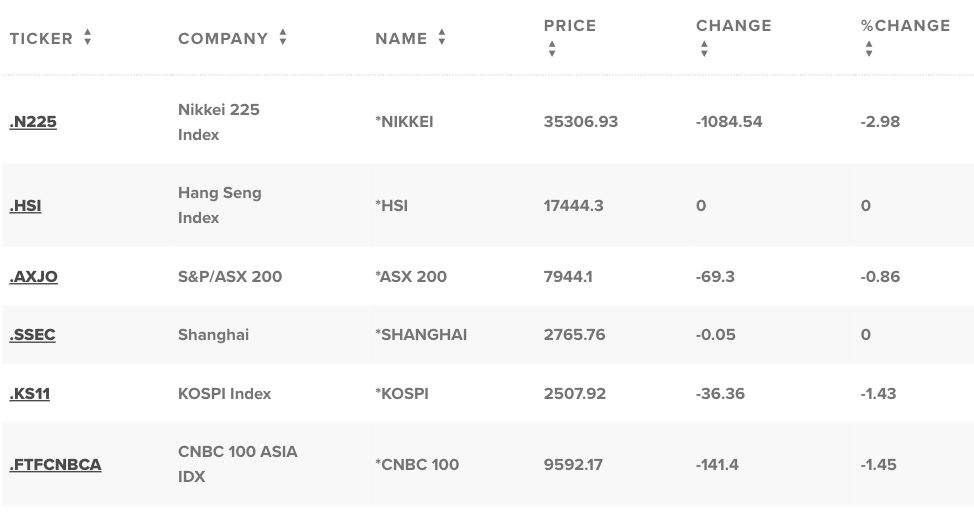This screenshot has height=522, width=974.
Task: Click the COMPANY column sort arrows icon
Action: coord(283,37)
